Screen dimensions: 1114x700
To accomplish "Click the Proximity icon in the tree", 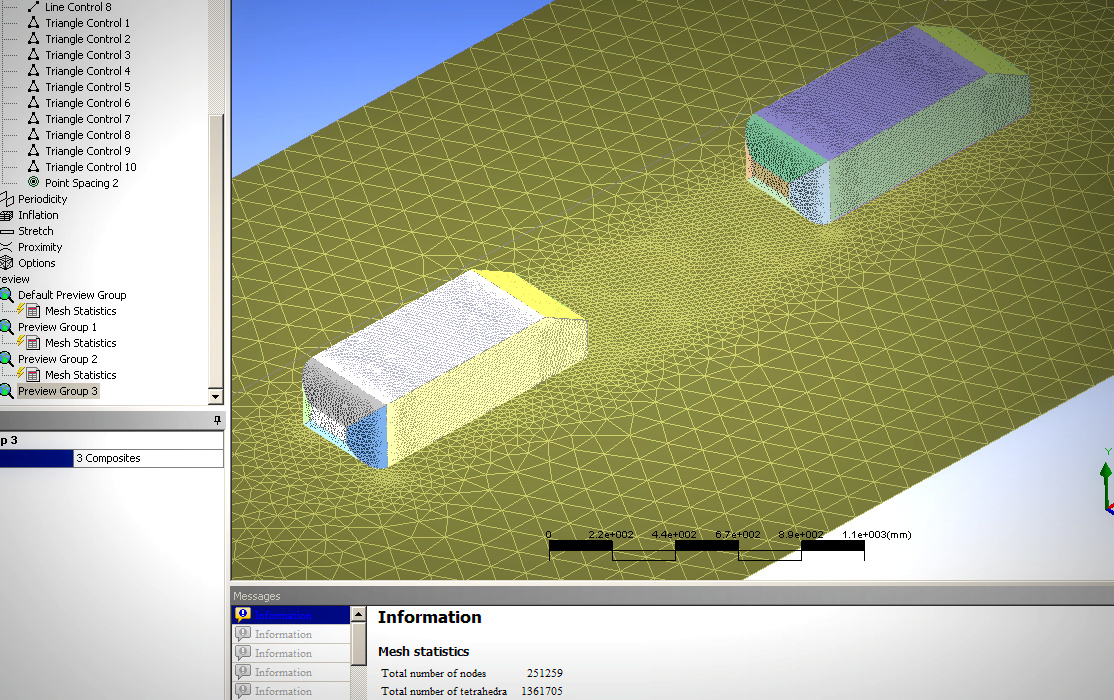I will [7, 247].
